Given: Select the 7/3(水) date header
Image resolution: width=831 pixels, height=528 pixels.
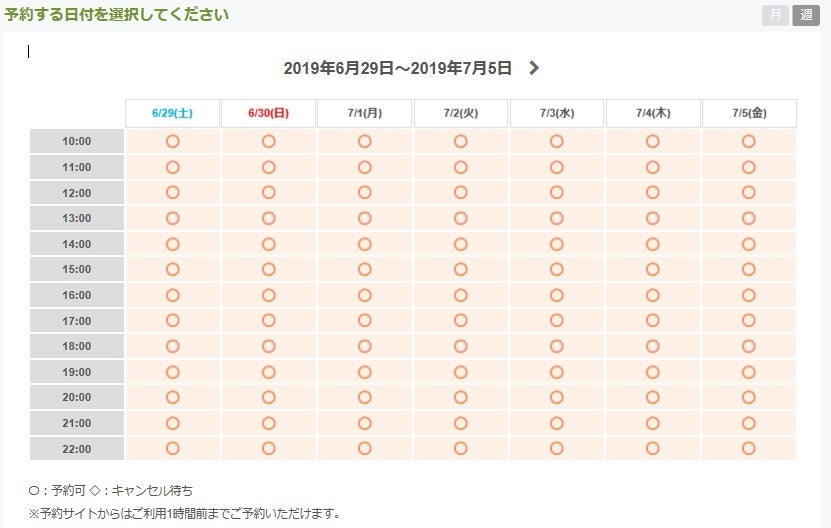Looking at the screenshot, I should tap(556, 113).
